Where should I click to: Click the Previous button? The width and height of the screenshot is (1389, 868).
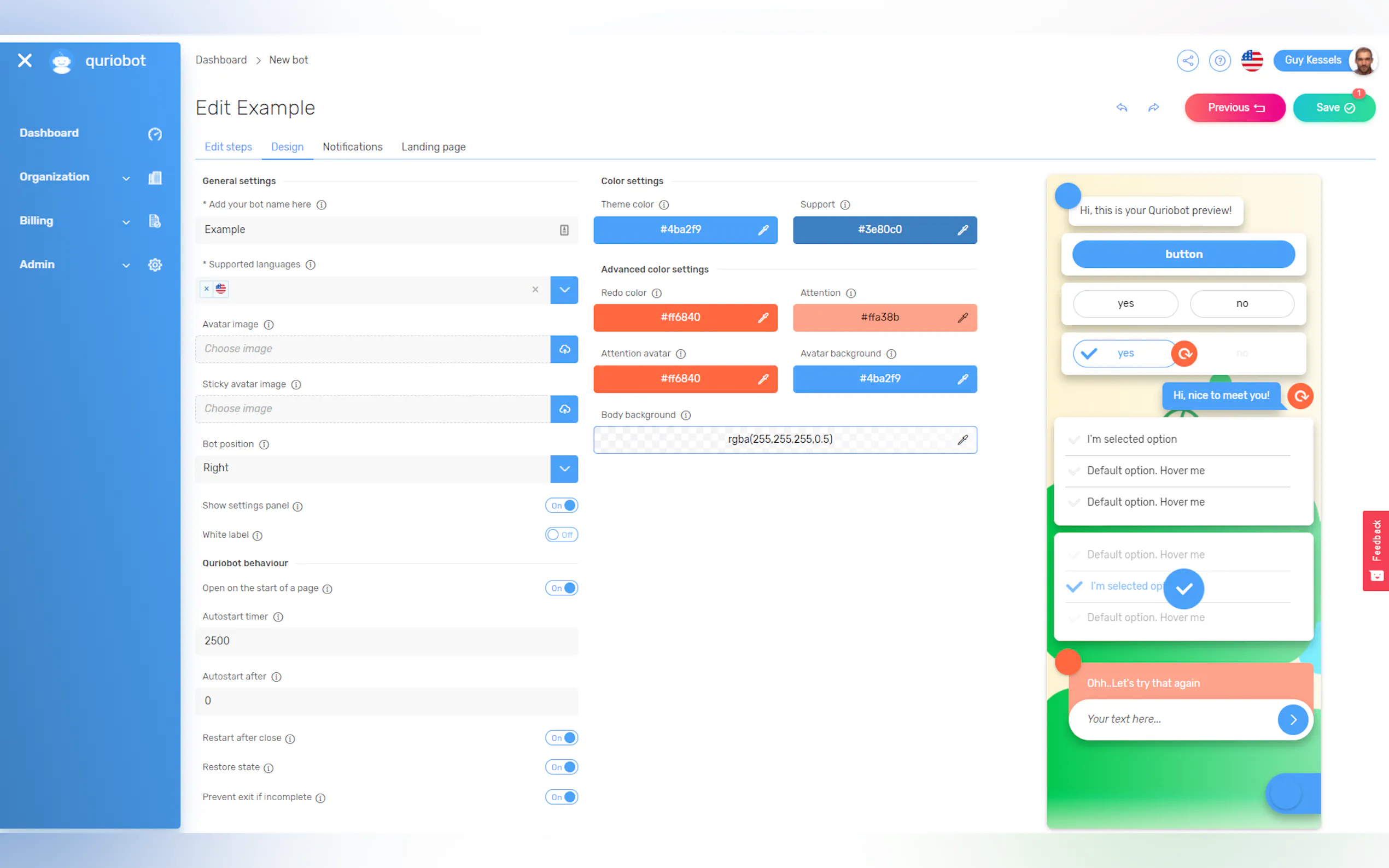1235,107
